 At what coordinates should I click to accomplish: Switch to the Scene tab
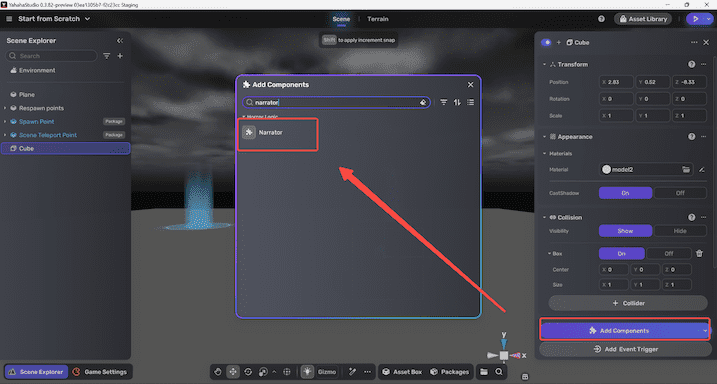341,19
